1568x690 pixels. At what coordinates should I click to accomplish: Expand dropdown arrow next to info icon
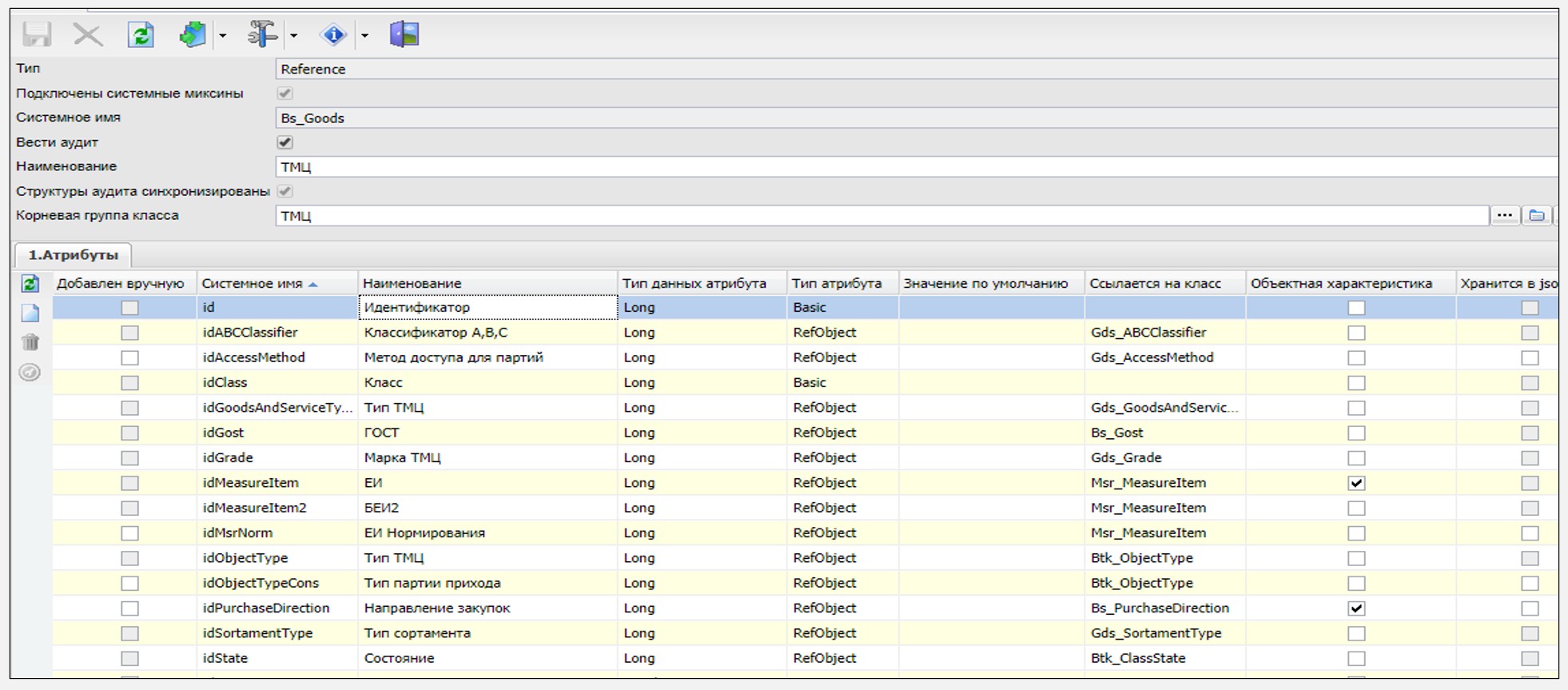tap(364, 36)
